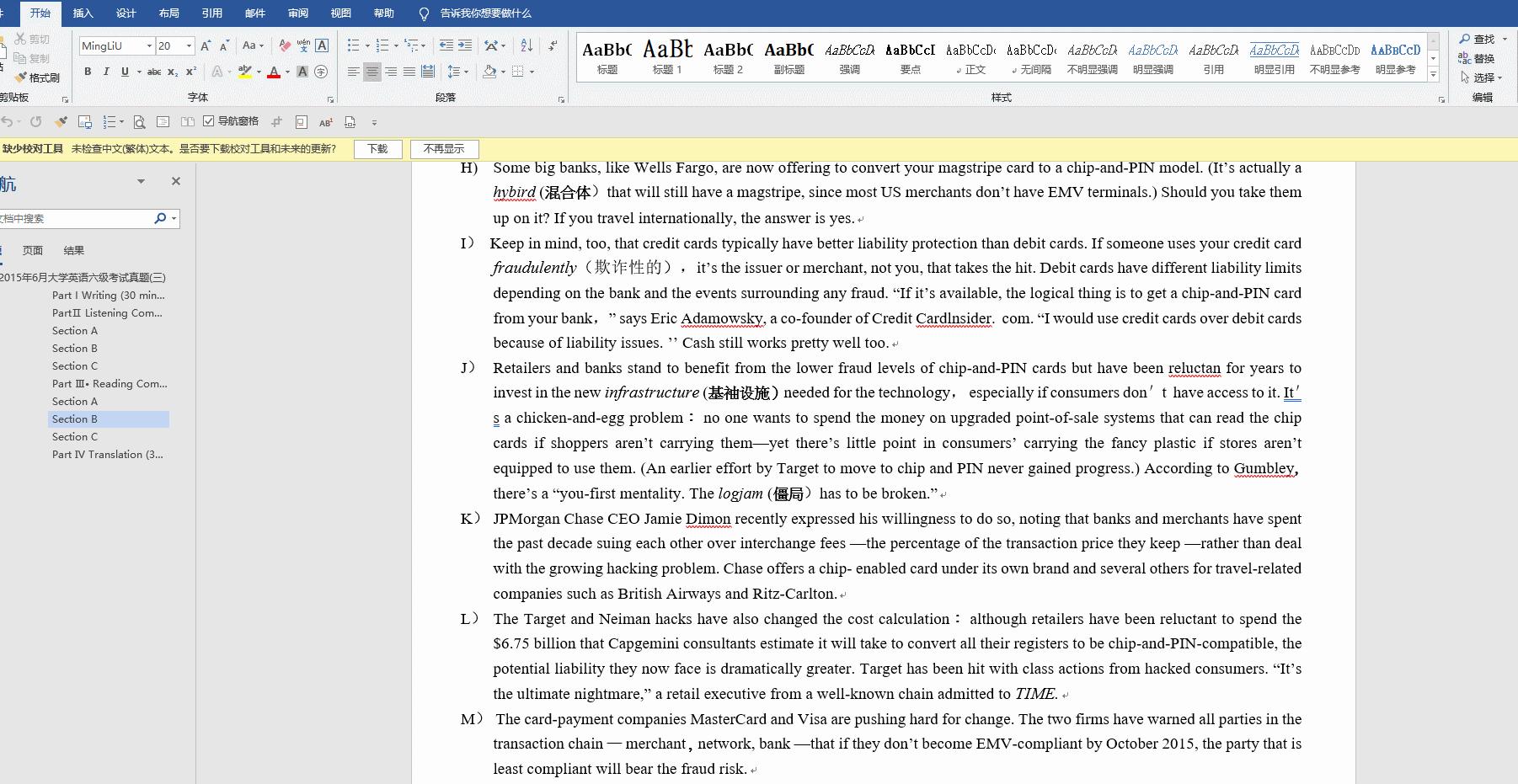Open the font name dropdown showing MingLiU
The height and width of the screenshot is (784, 1518).
(x=149, y=46)
